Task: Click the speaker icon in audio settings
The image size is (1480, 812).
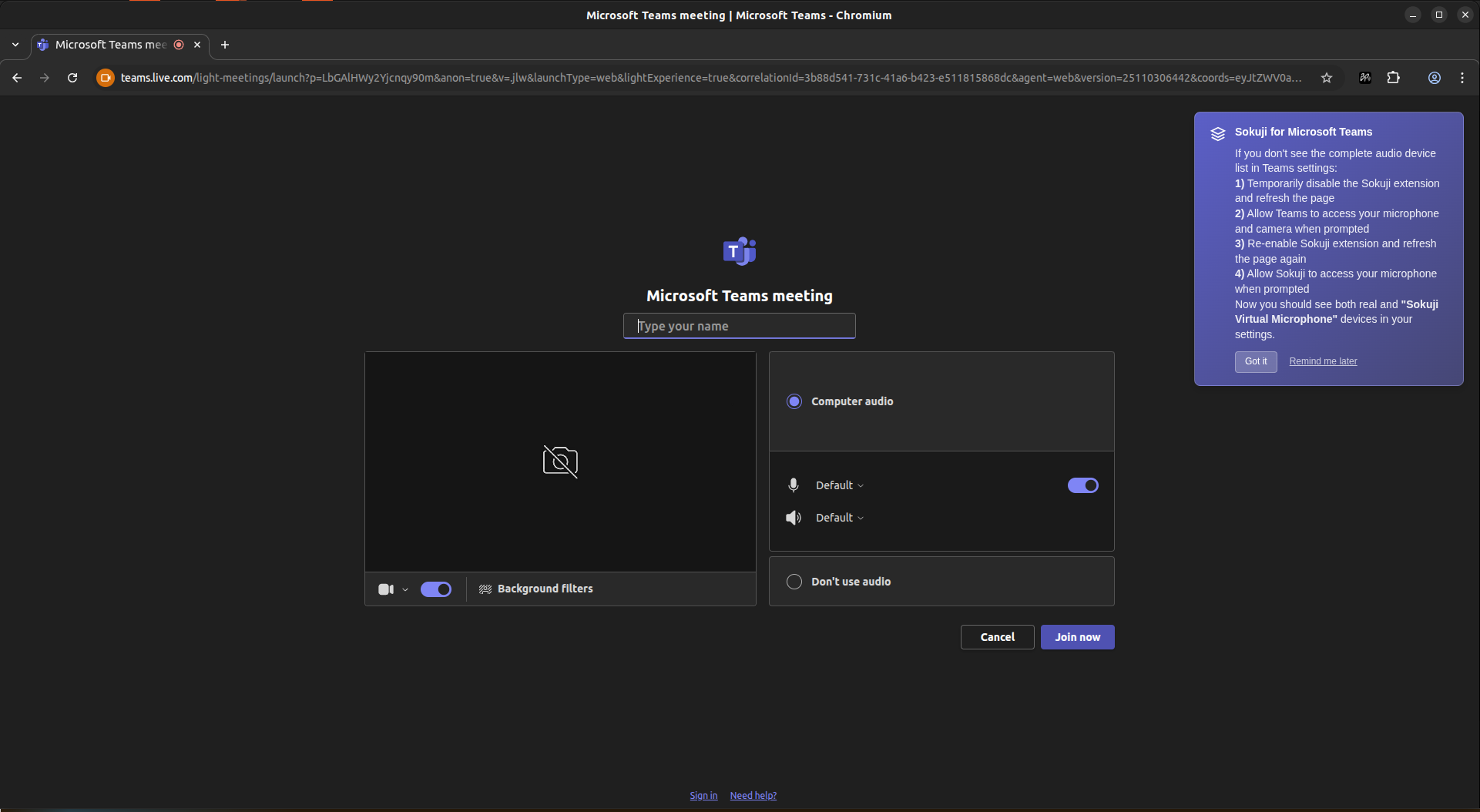Action: tap(794, 518)
